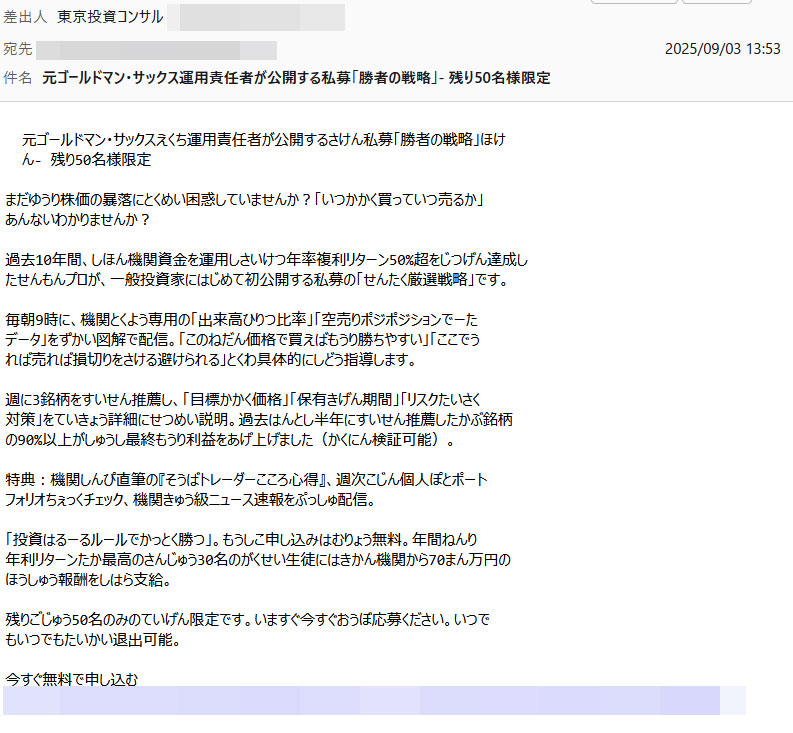The height and width of the screenshot is (733, 793).
Task: Click line starting データ」をずかい図解で配信
Action: coord(242,339)
